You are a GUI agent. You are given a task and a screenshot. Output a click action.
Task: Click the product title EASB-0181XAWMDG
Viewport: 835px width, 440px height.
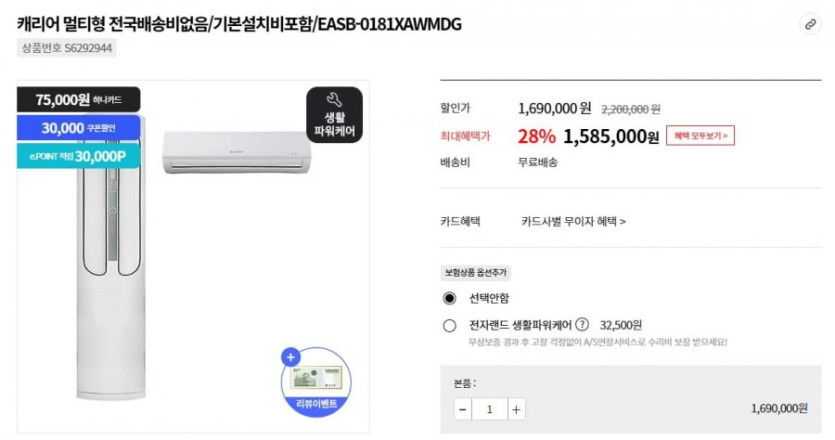click(240, 24)
